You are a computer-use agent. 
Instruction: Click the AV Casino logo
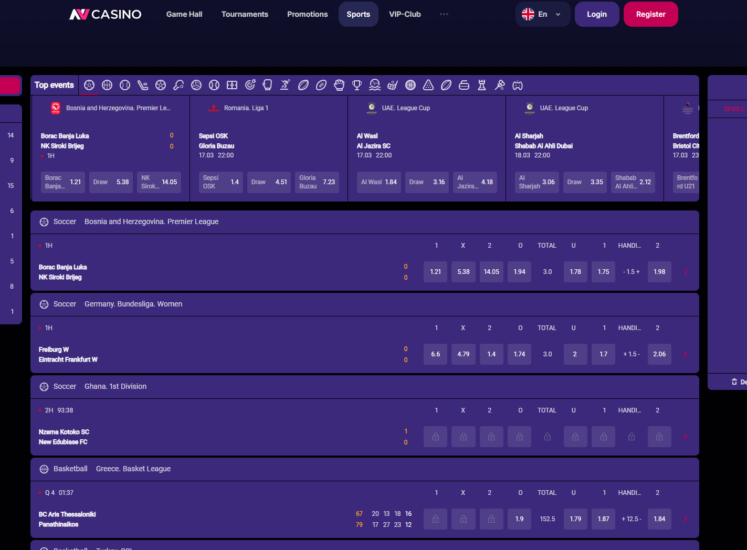click(x=105, y=15)
